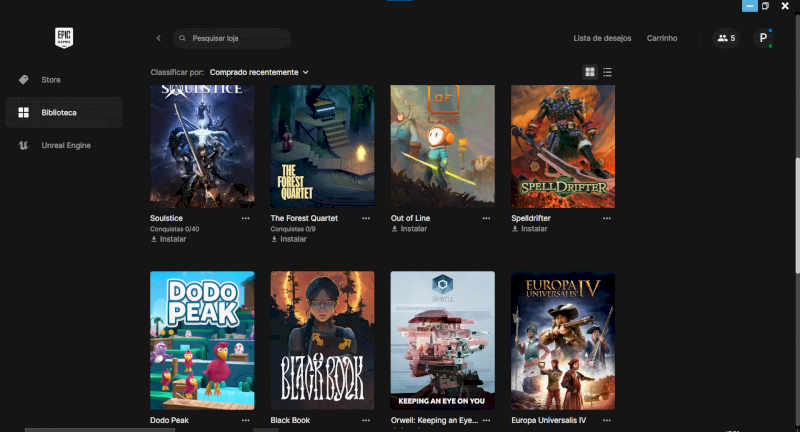Screen dimensions: 800x432
Task: Restore the window with the overlapping-squares button
Action: (765, 6)
